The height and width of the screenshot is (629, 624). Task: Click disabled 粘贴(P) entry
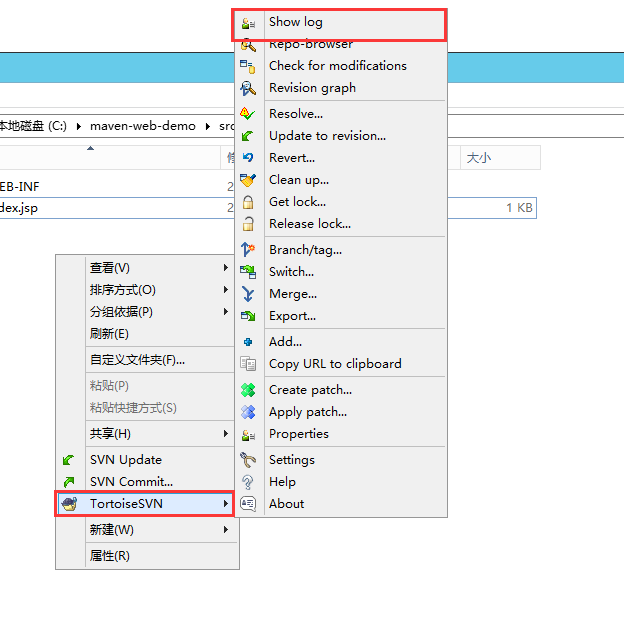[147, 386]
